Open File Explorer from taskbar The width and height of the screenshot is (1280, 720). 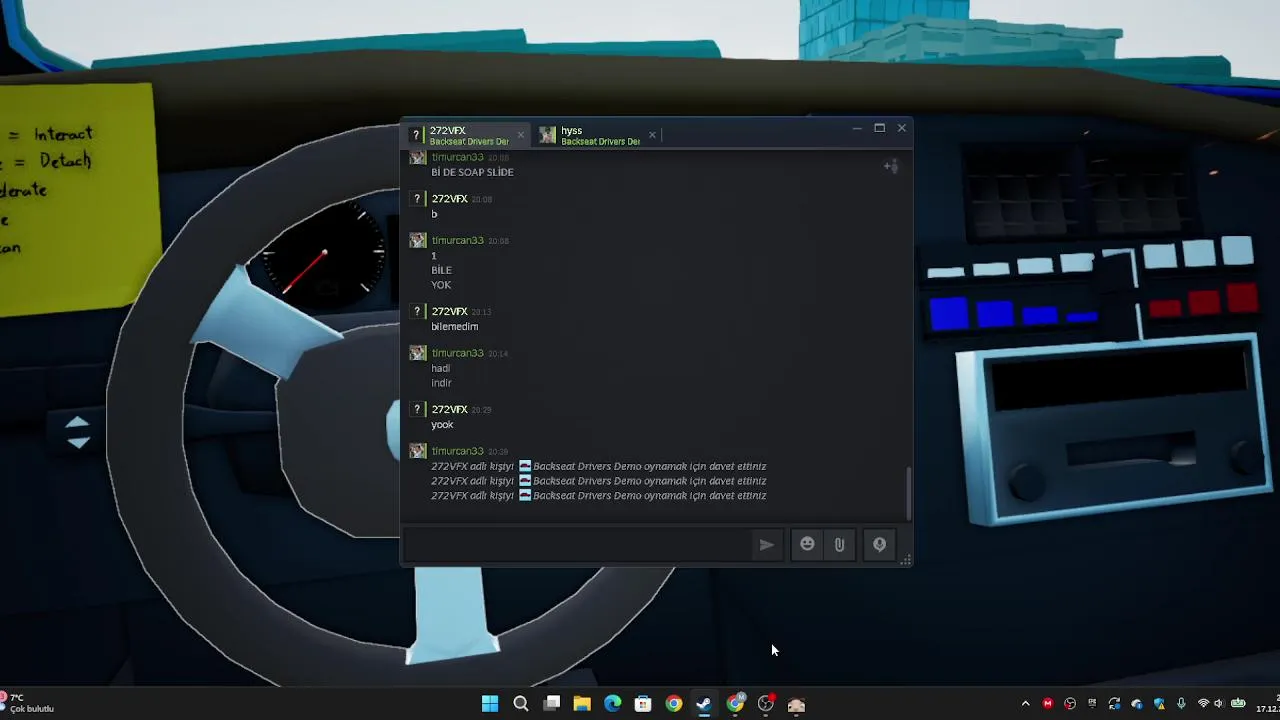[x=582, y=704]
